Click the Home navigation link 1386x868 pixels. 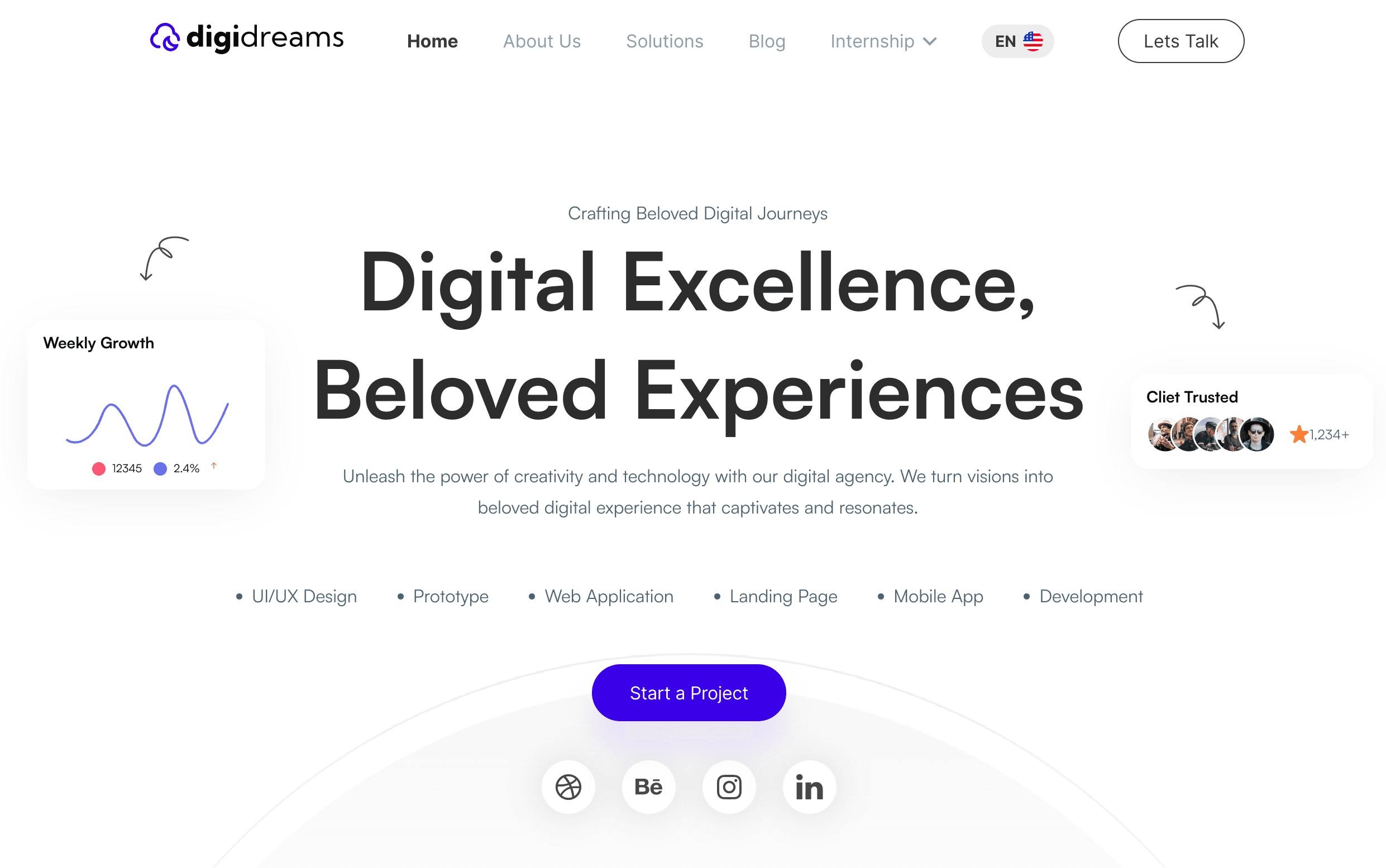[x=432, y=40]
